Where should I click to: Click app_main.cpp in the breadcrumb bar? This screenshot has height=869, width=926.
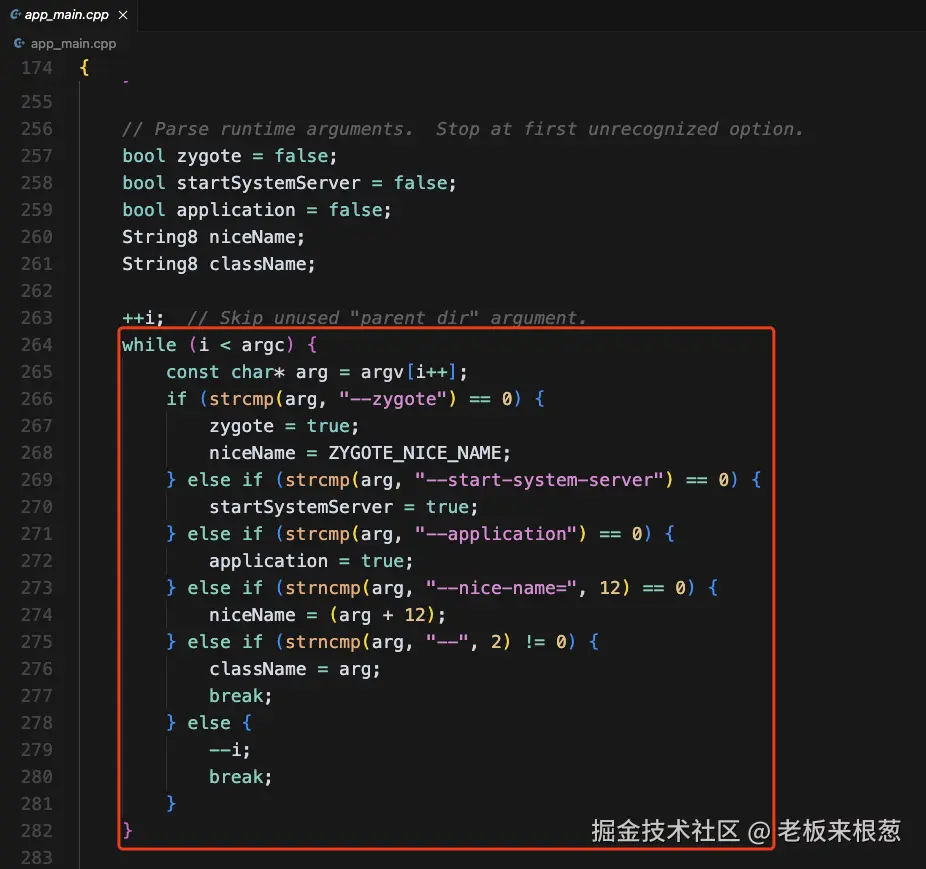(x=73, y=44)
